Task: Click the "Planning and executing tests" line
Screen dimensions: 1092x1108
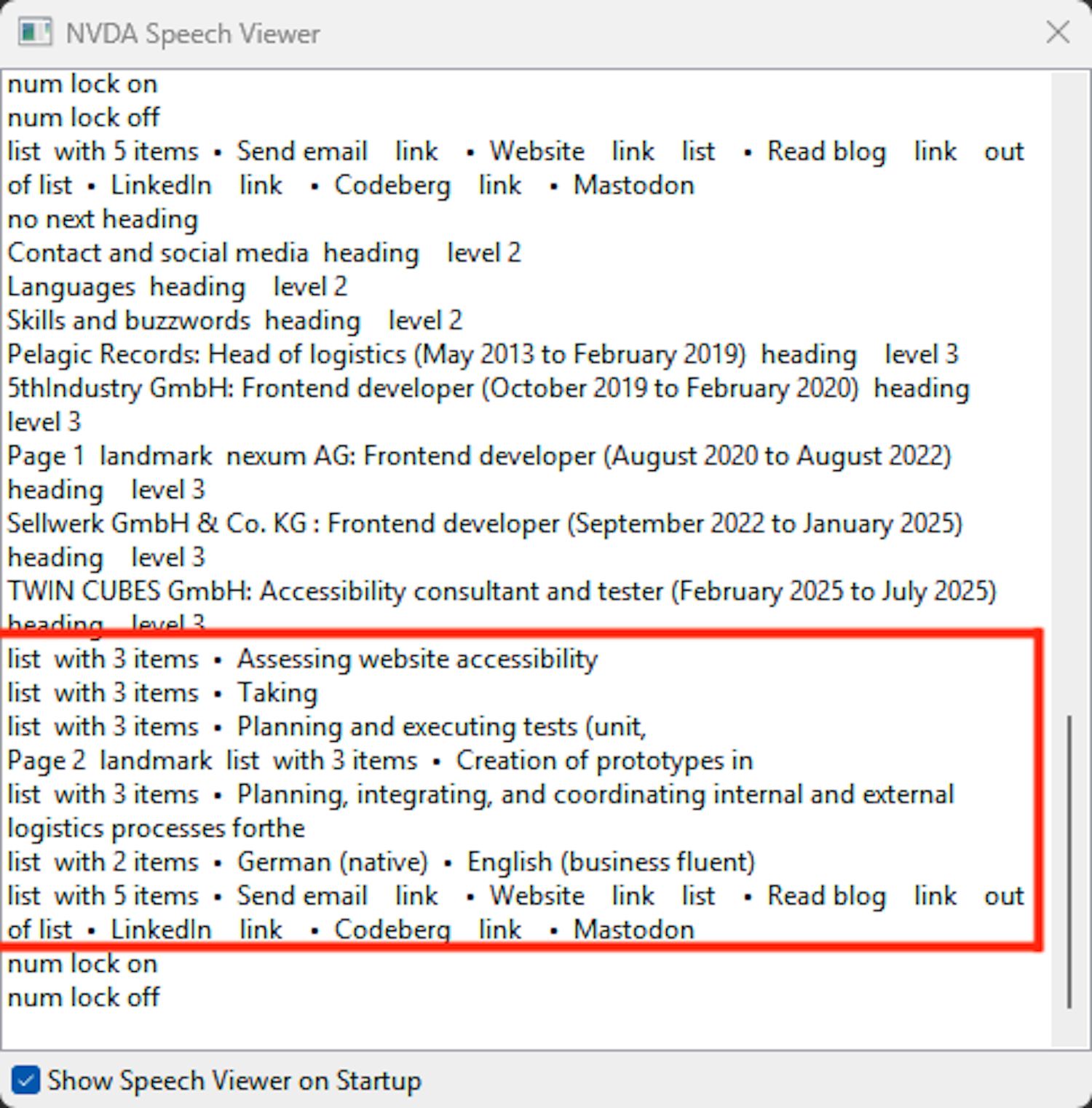Action: click(441, 727)
